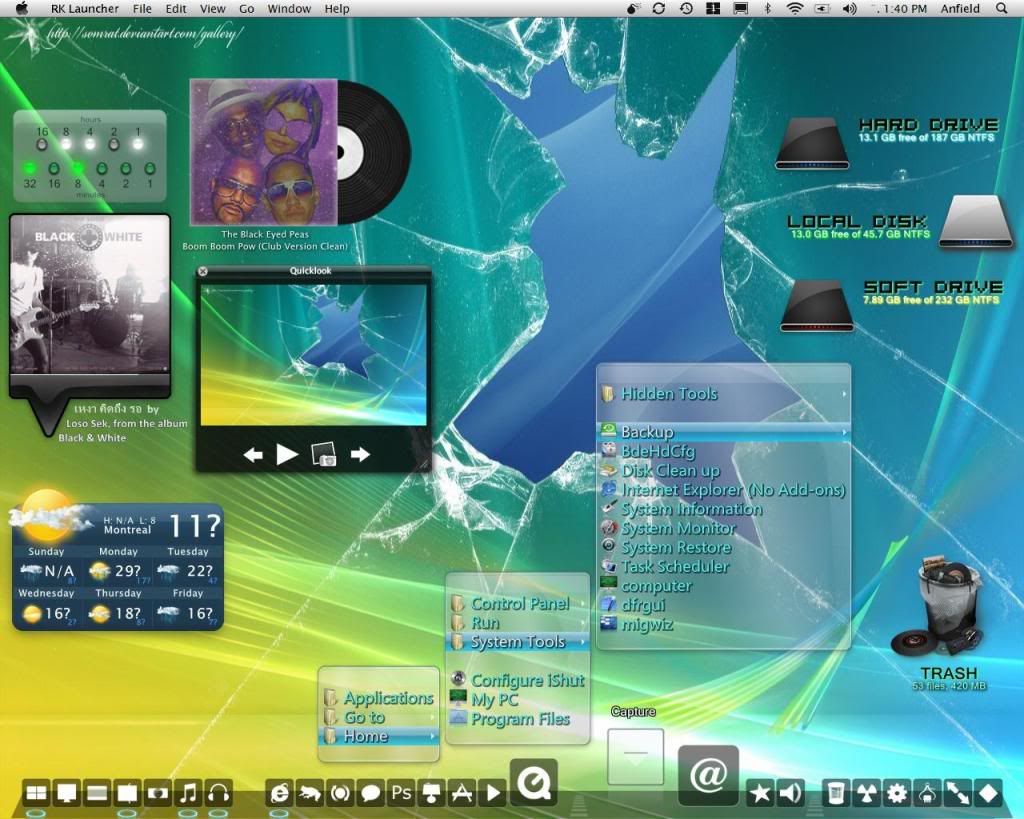1024x819 pixels.
Task: Go to previous item in Quicklook
Action: [253, 455]
